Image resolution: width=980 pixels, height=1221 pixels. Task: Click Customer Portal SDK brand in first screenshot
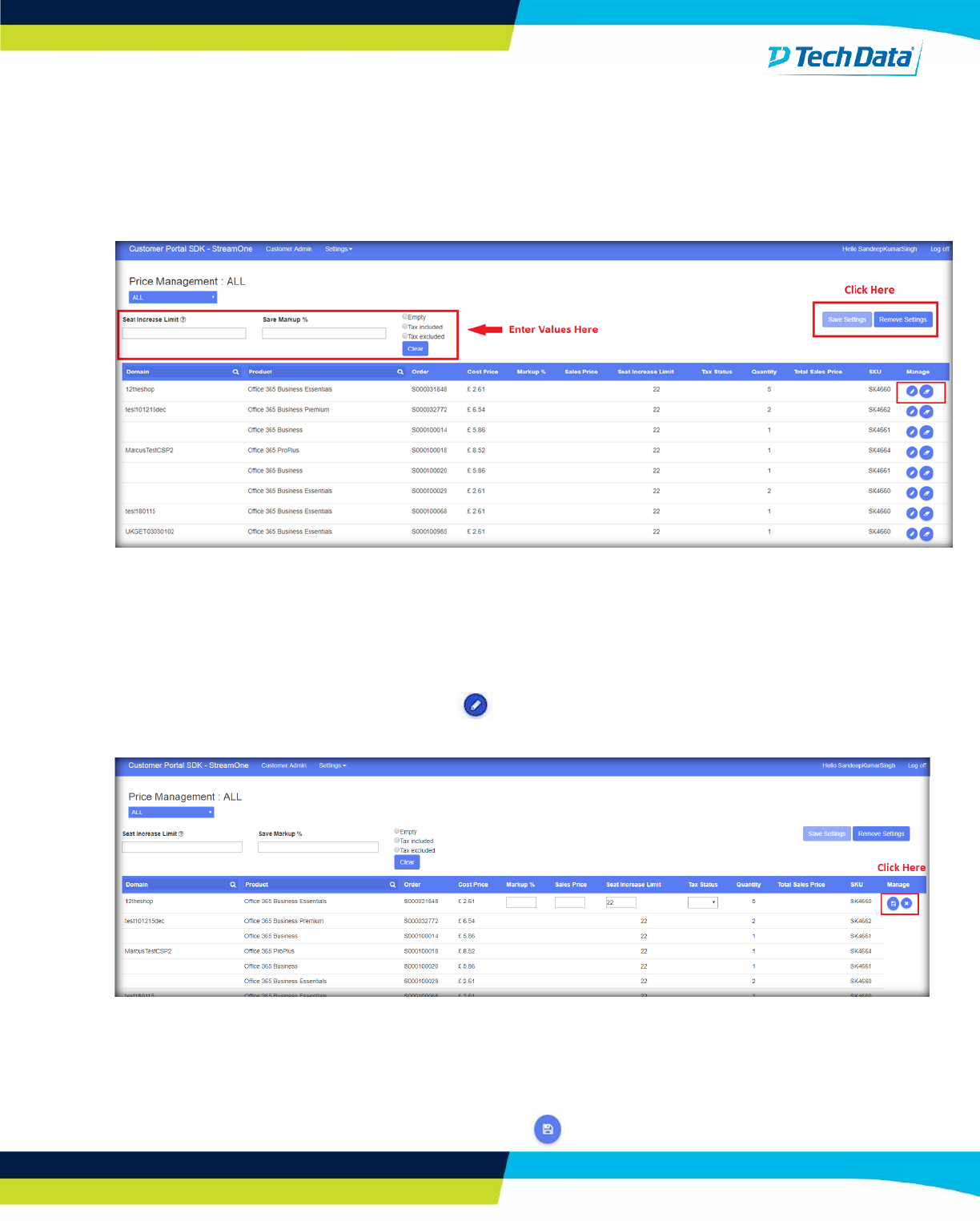point(191,249)
